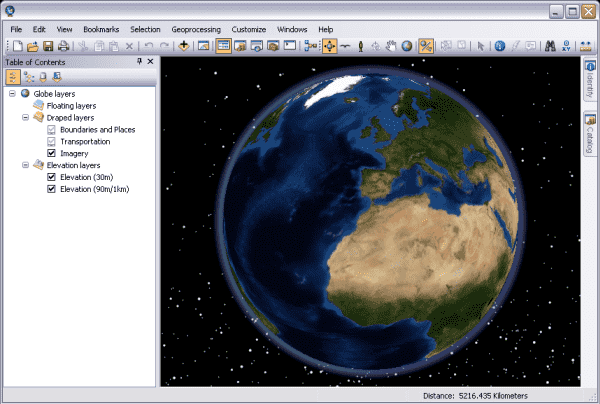
Task: Open a document with the folder icon
Action: [33, 46]
